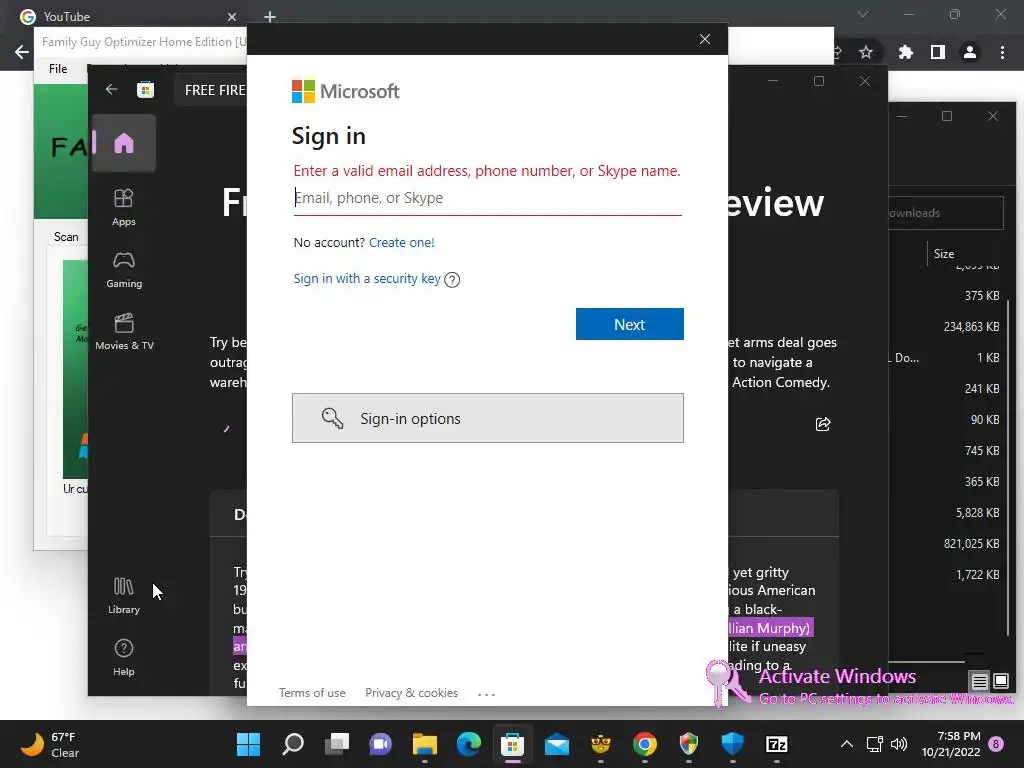The image size is (1024, 768).
Task: Open Privacy & cookies link
Action: 411,693
